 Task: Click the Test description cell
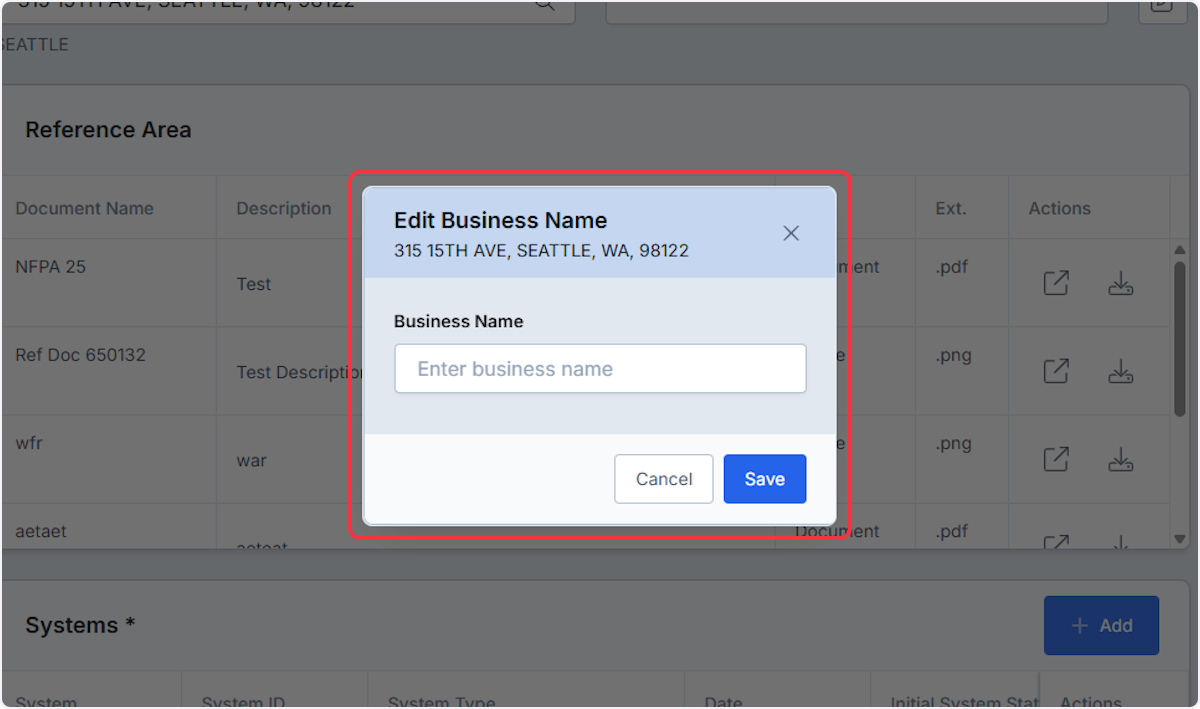click(254, 284)
